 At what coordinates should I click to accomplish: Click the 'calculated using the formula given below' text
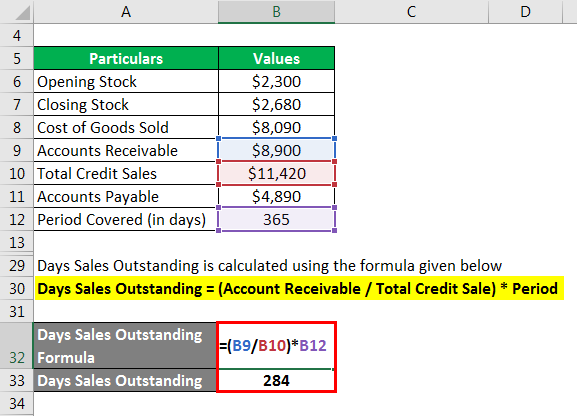point(359,265)
